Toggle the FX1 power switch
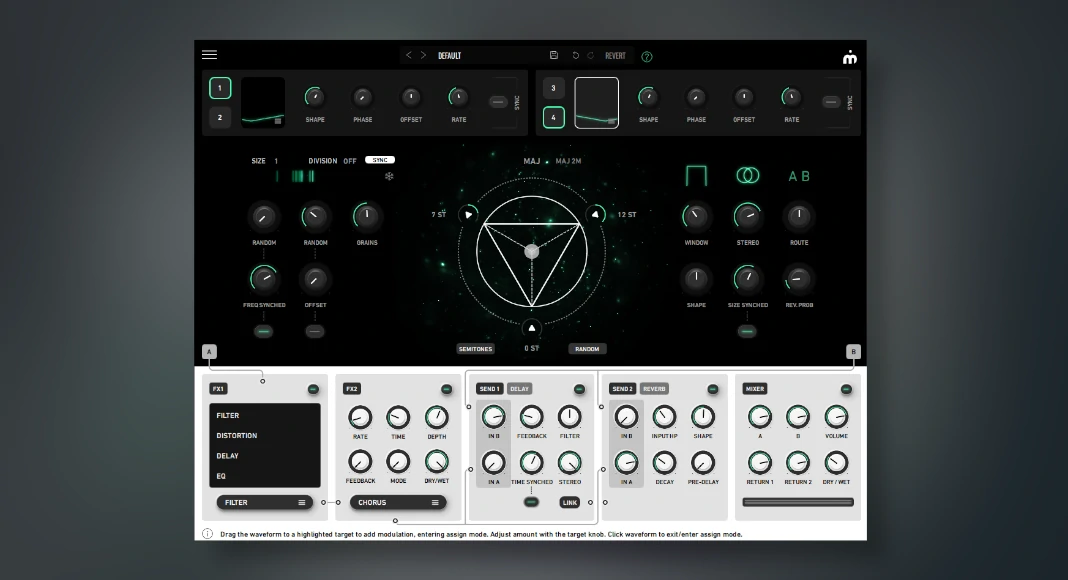 (x=313, y=389)
